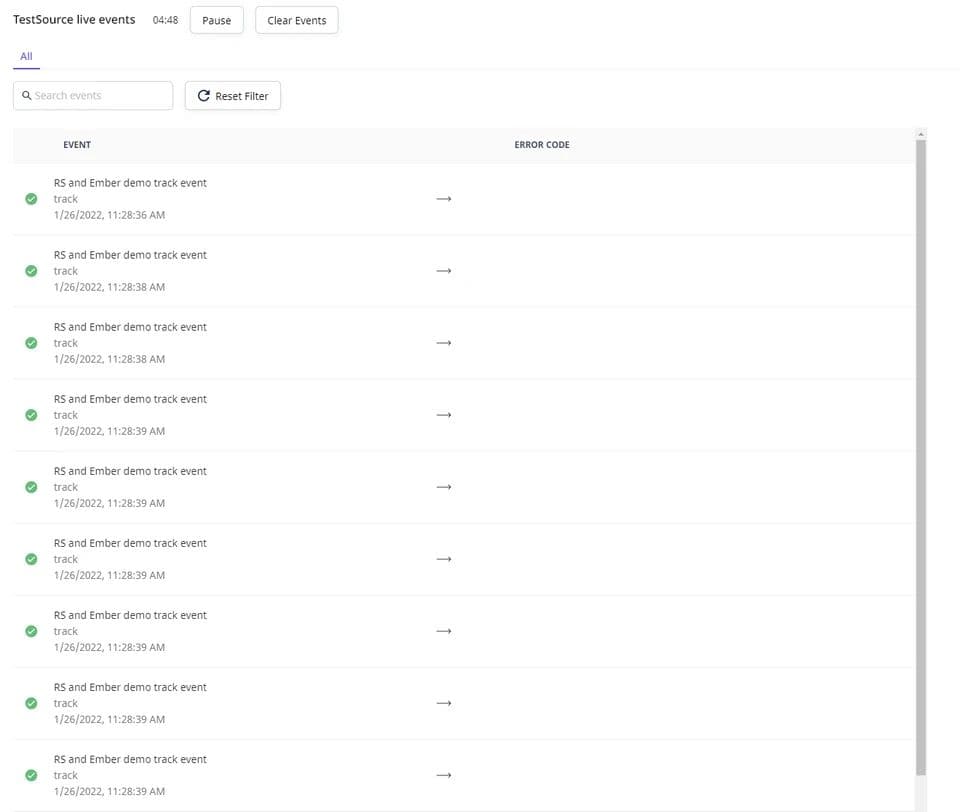Click the EVENT column header
The height and width of the screenshot is (812, 960).
click(x=77, y=145)
